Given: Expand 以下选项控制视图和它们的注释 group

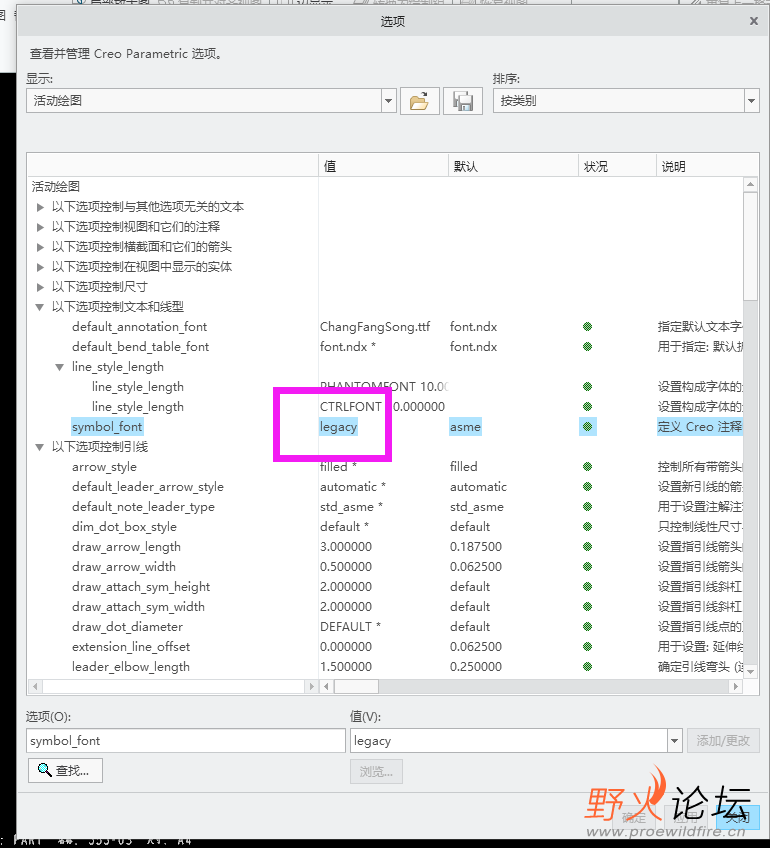Looking at the screenshot, I should tap(40, 227).
